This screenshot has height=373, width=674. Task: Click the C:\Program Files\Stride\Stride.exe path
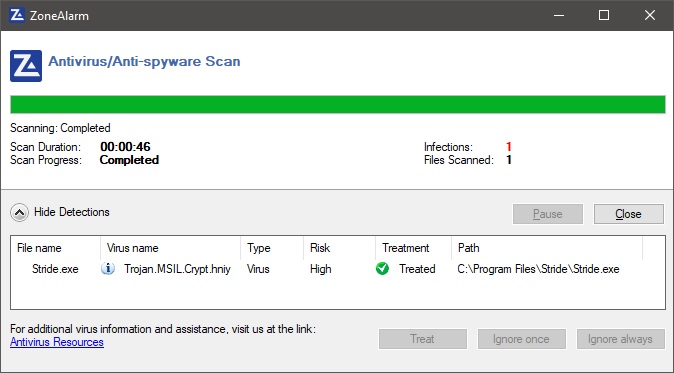pyautogui.click(x=538, y=269)
